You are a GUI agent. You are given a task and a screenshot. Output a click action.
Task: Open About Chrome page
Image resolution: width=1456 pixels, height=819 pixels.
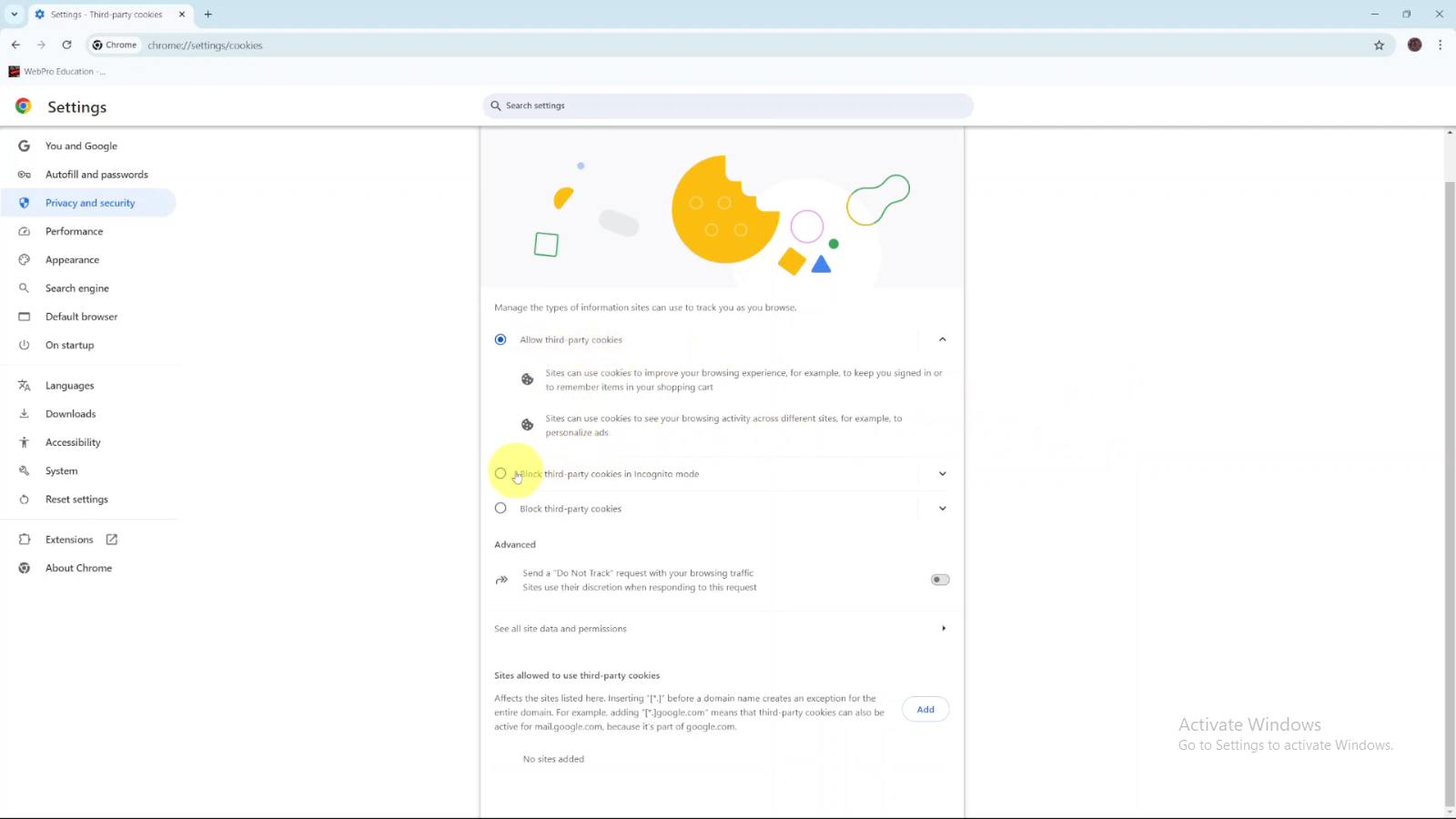(78, 568)
